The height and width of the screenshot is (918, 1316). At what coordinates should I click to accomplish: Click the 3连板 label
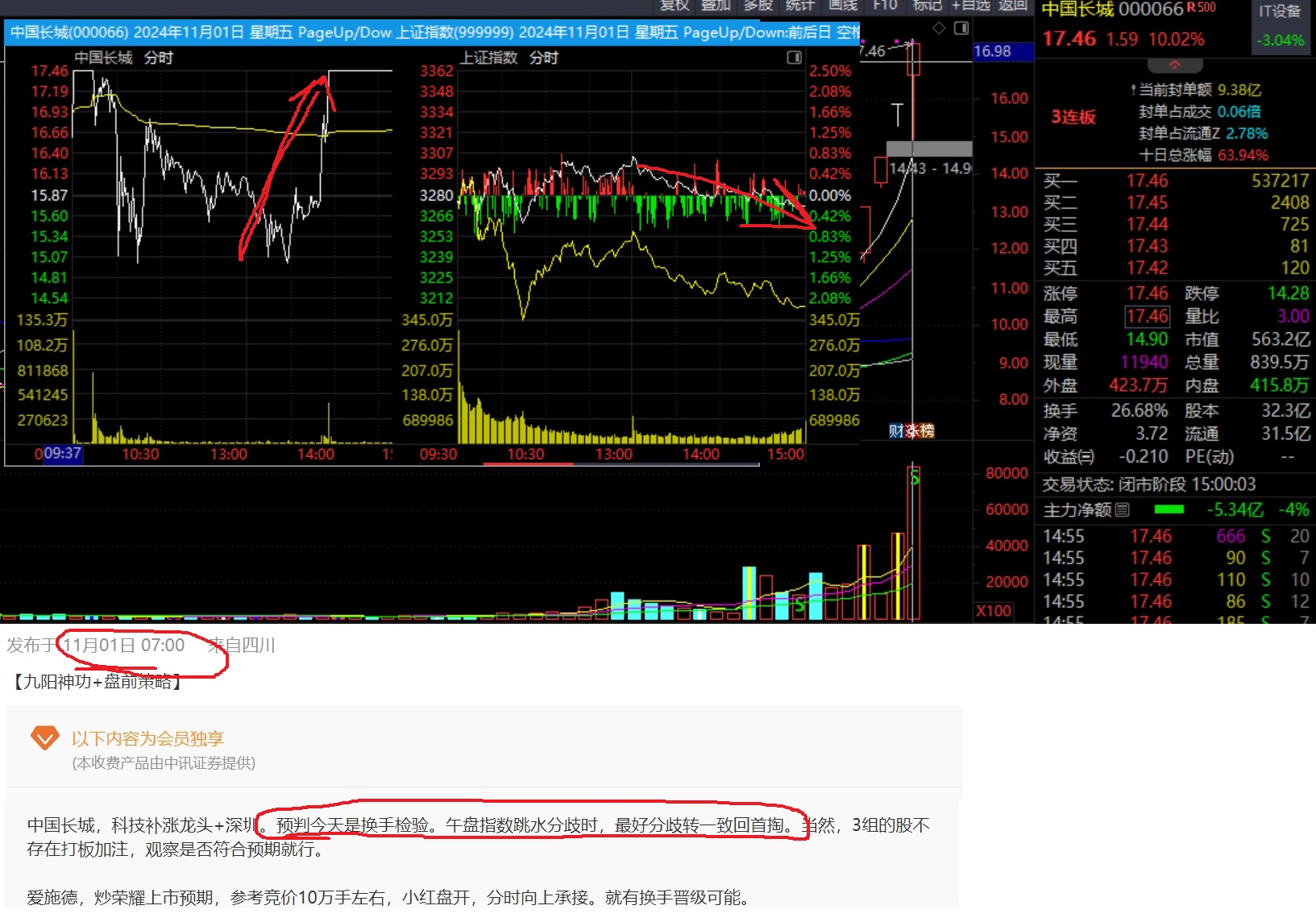pyautogui.click(x=1073, y=117)
